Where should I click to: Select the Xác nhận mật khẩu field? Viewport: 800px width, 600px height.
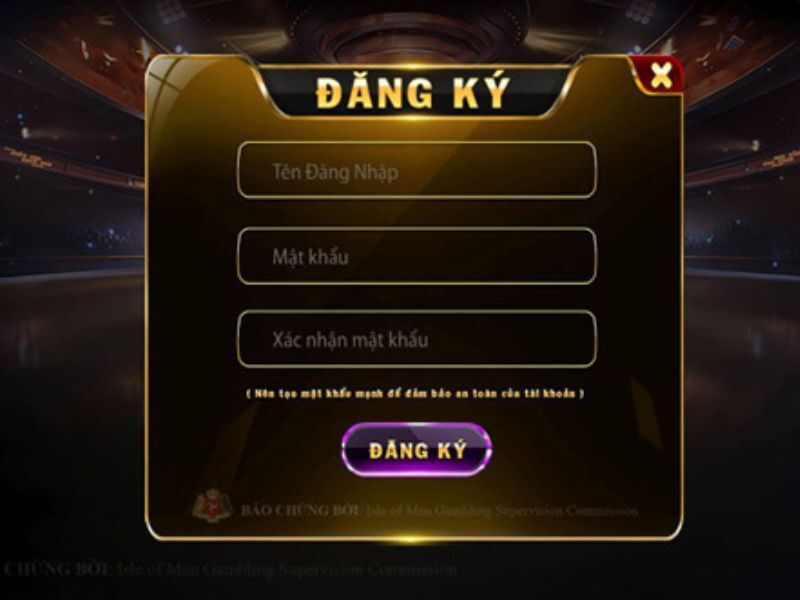point(416,339)
